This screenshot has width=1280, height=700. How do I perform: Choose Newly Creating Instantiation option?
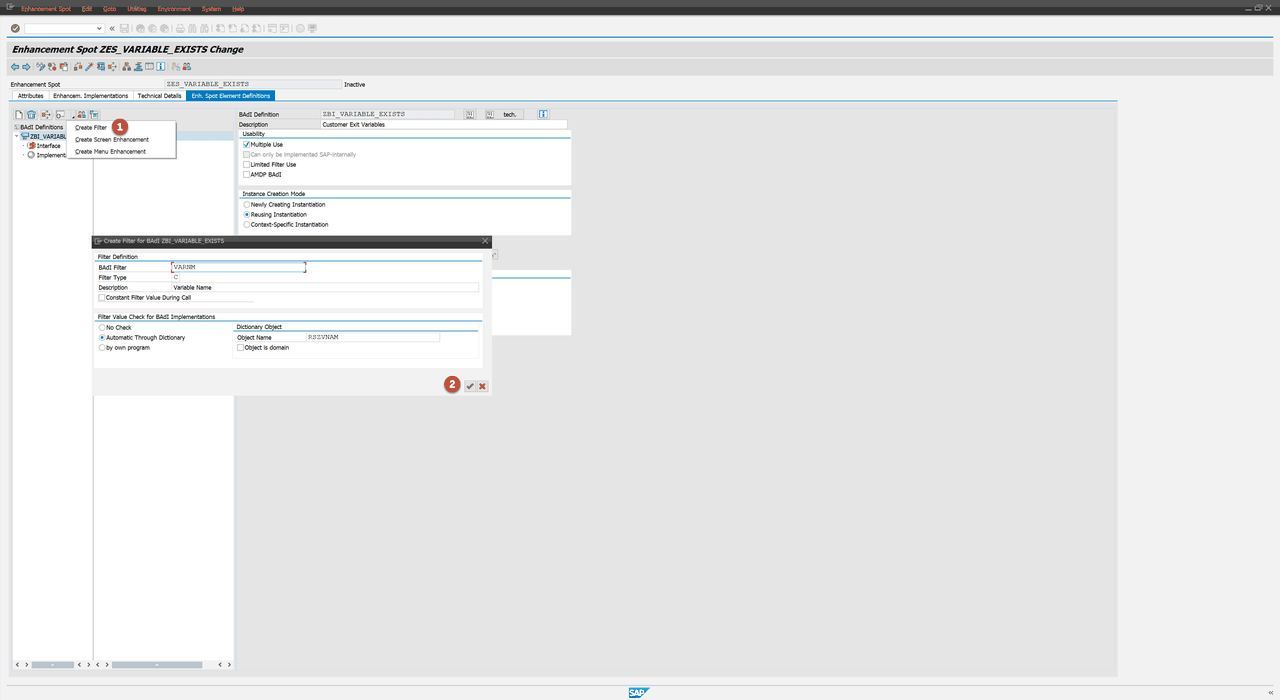pyautogui.click(x=246, y=204)
